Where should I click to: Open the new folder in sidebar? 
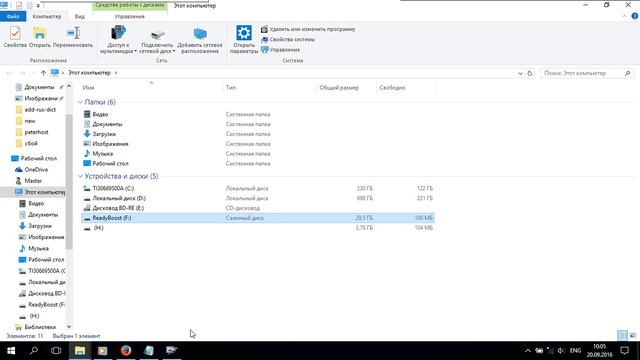pos(30,121)
